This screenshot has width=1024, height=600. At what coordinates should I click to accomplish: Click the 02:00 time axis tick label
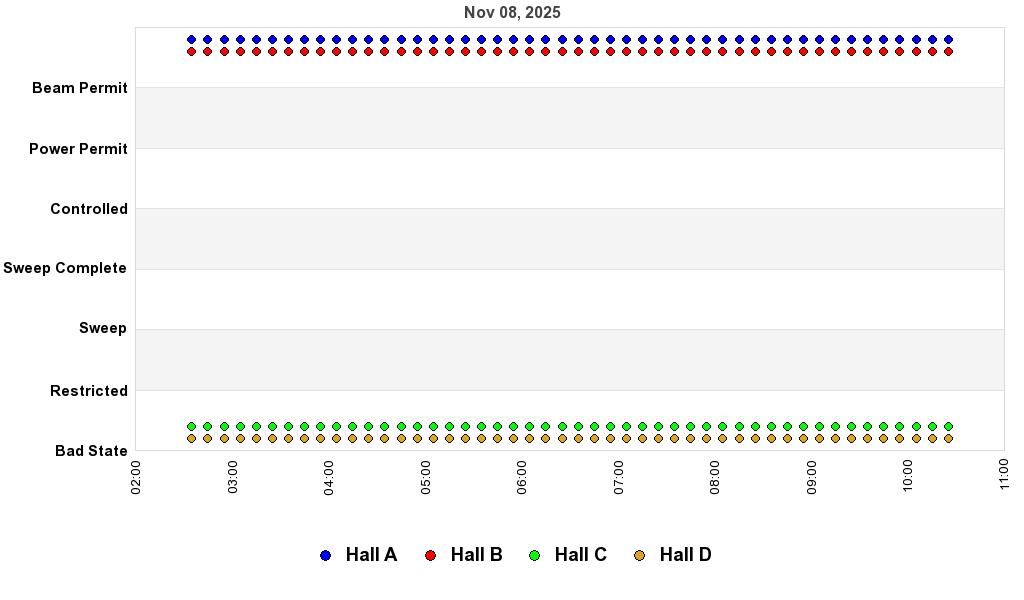tap(137, 476)
